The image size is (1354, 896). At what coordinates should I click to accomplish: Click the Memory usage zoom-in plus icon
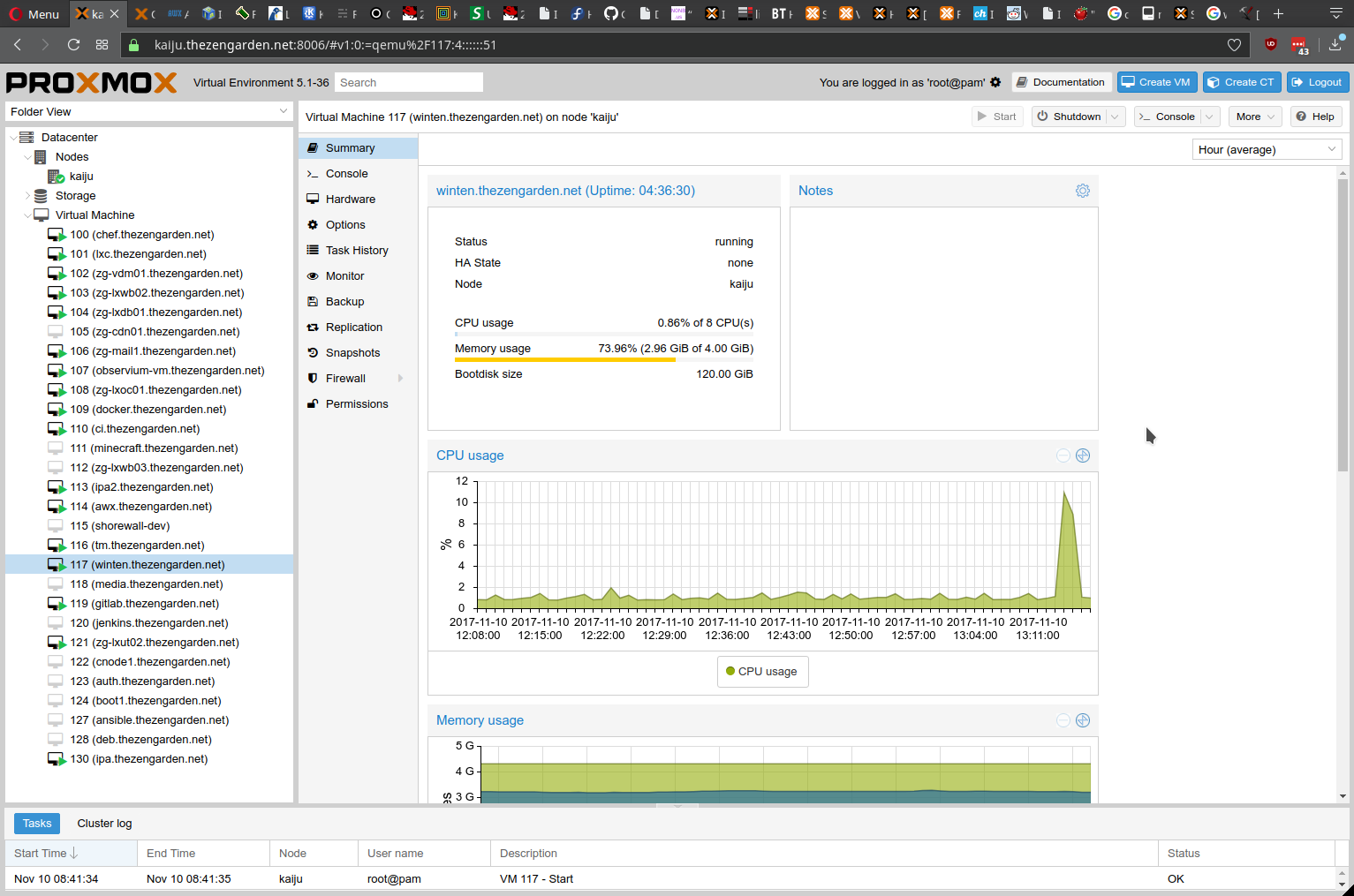(x=1083, y=720)
